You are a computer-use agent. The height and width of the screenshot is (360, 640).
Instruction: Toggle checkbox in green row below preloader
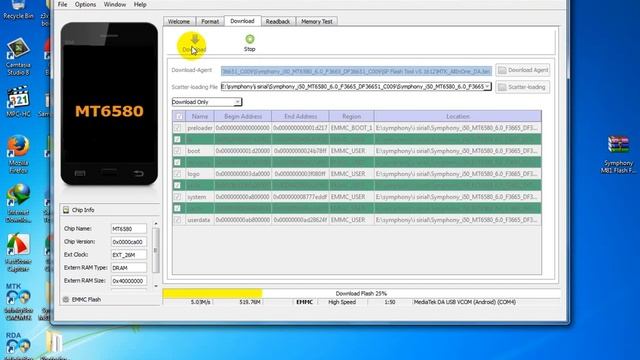177,139
